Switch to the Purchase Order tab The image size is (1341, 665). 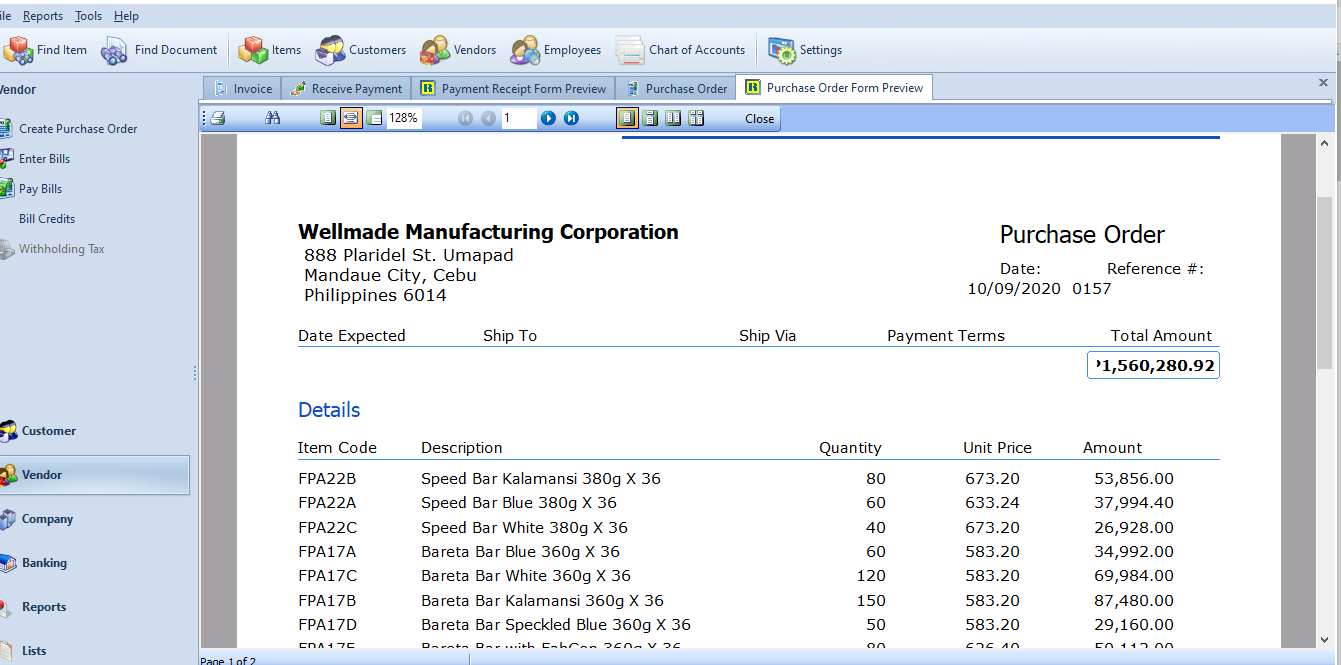pyautogui.click(x=676, y=88)
